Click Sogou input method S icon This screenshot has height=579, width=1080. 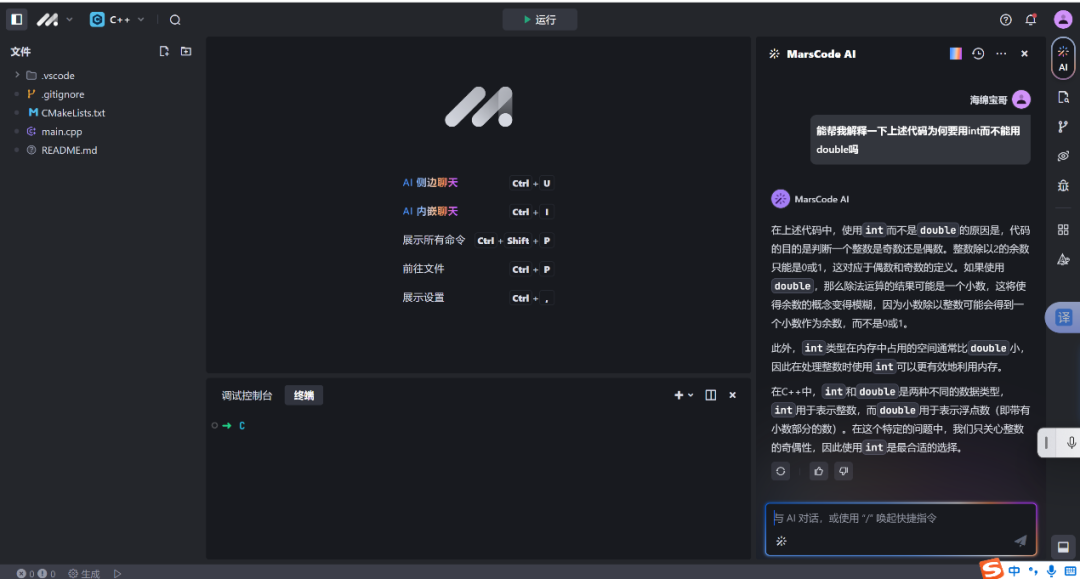pos(992,569)
